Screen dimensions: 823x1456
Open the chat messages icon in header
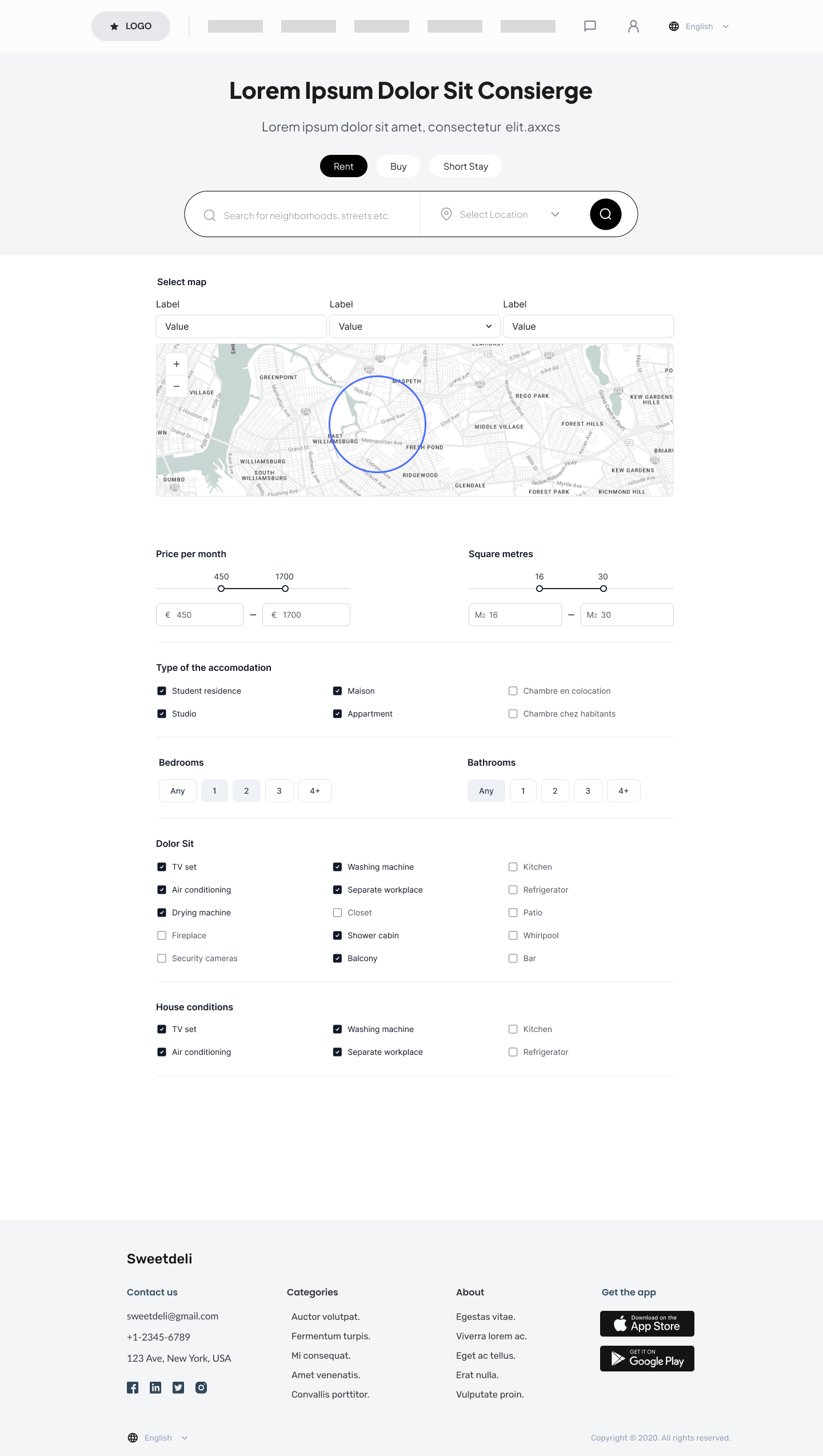coord(590,26)
